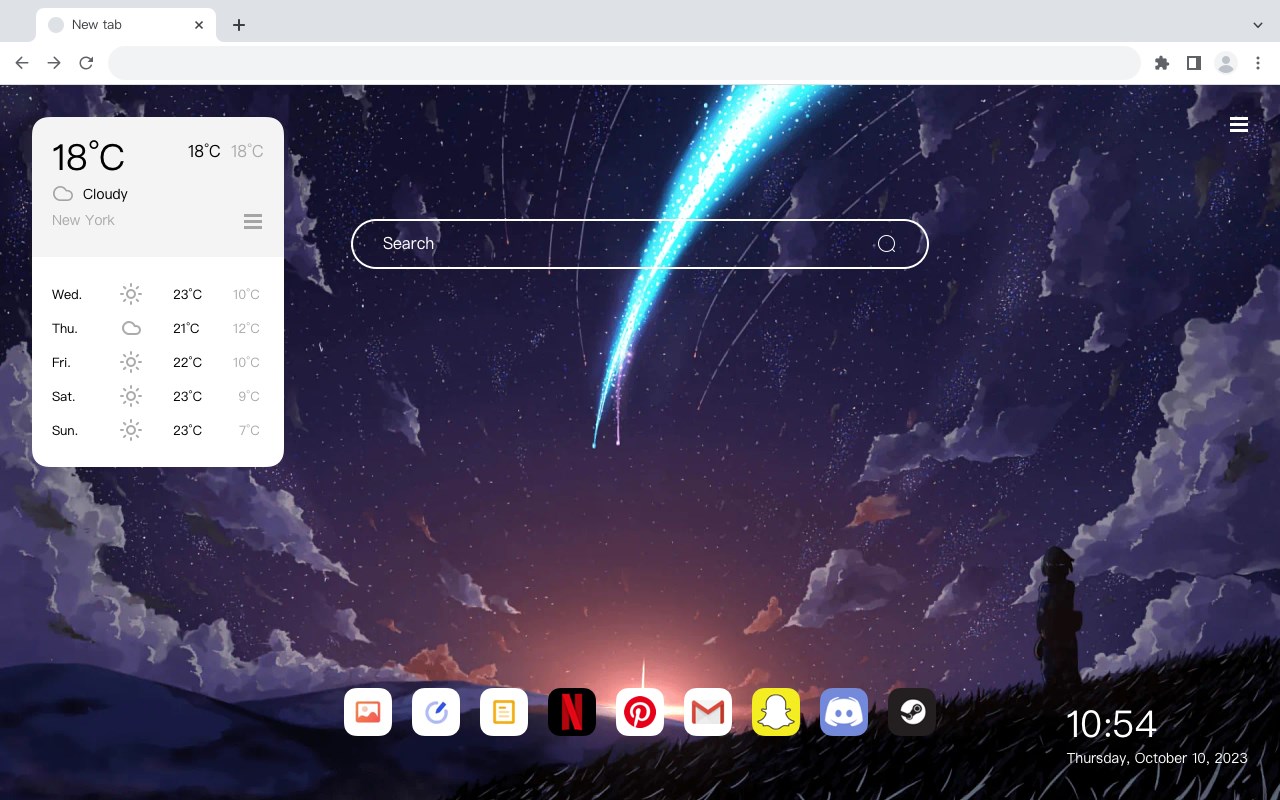The image size is (1280, 800).
Task: Open the Photos wallpaper shortcut icon
Action: tap(368, 712)
